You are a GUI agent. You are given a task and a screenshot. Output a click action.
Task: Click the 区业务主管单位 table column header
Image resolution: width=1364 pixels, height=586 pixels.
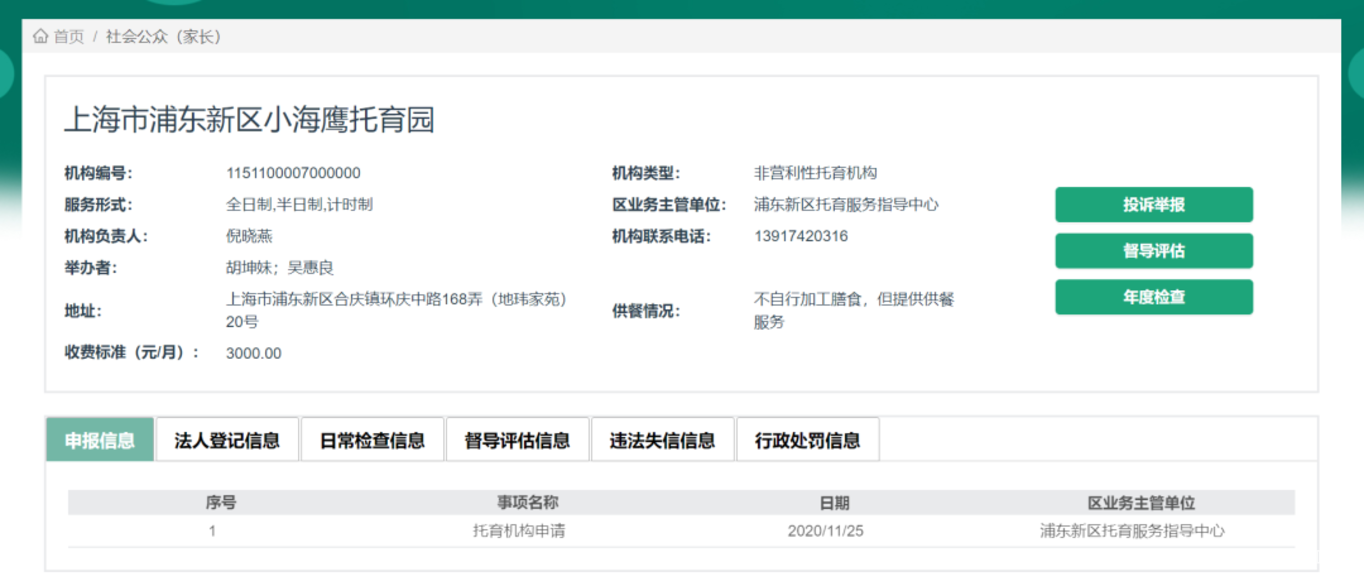(x=1141, y=503)
